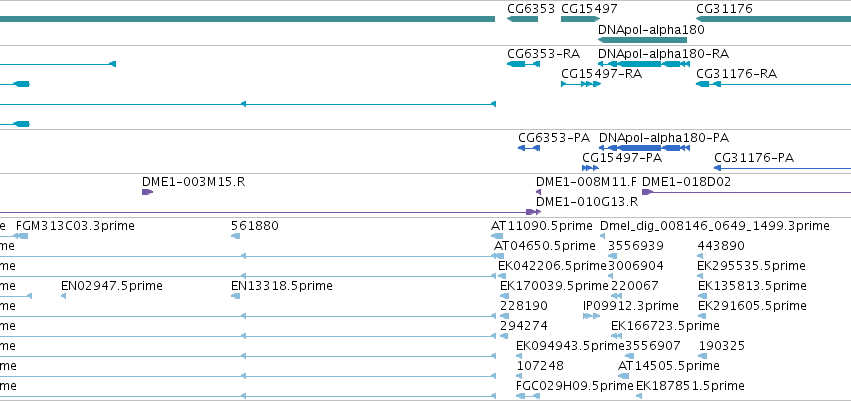Click the DNApol-alpha180-PA coding feature
The height and width of the screenshot is (401, 851).
pyautogui.click(x=644, y=148)
